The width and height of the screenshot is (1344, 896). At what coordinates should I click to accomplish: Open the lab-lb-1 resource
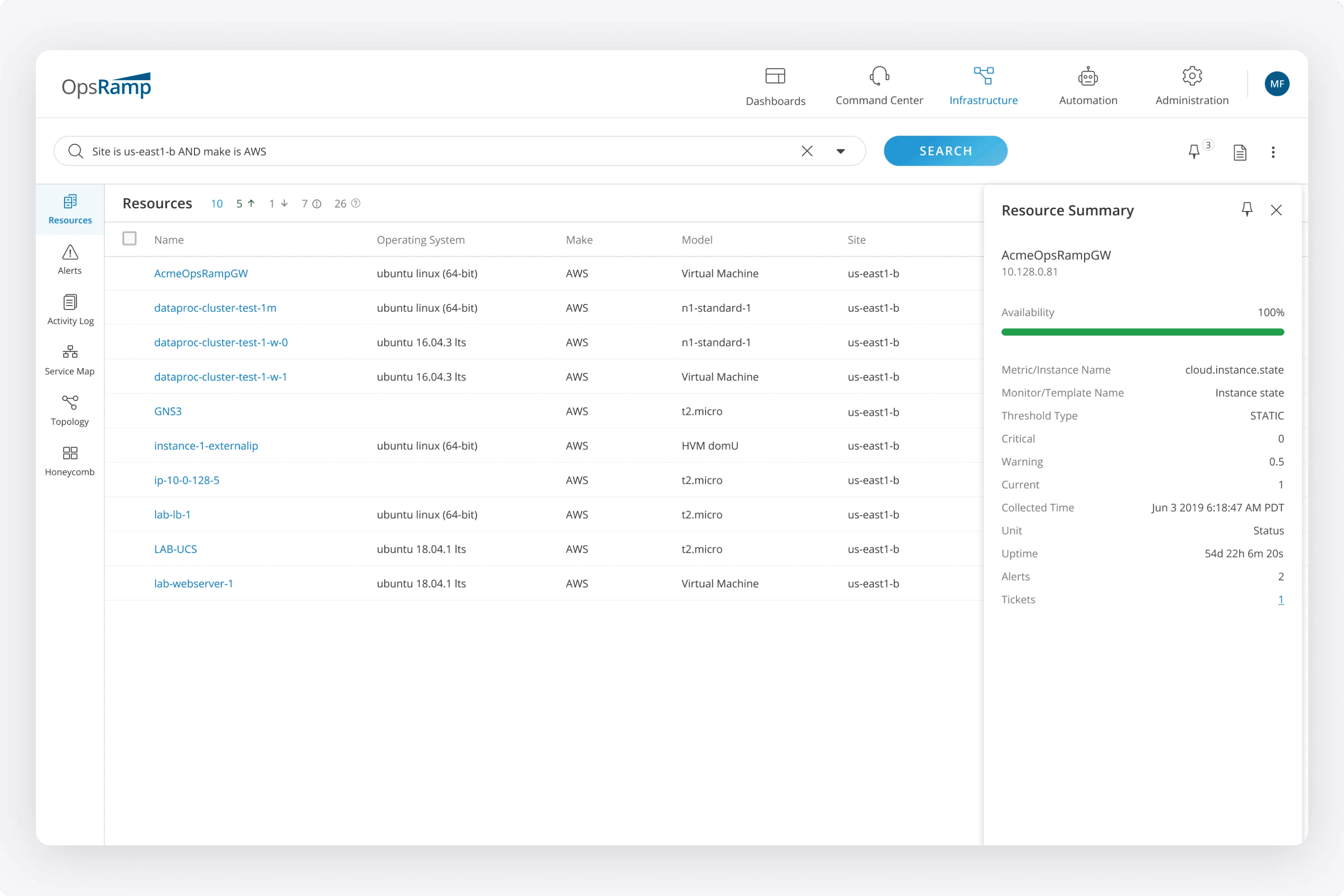[x=172, y=514]
